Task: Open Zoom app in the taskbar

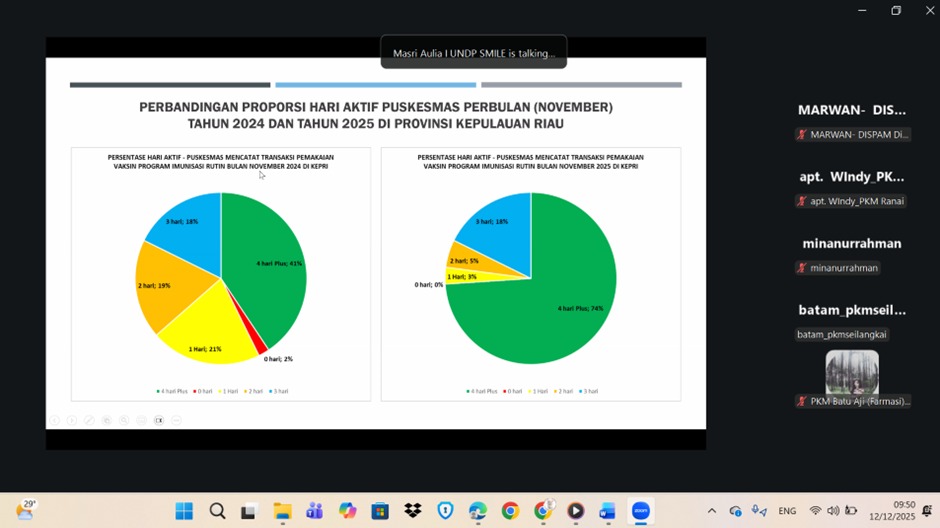Action: coord(640,511)
